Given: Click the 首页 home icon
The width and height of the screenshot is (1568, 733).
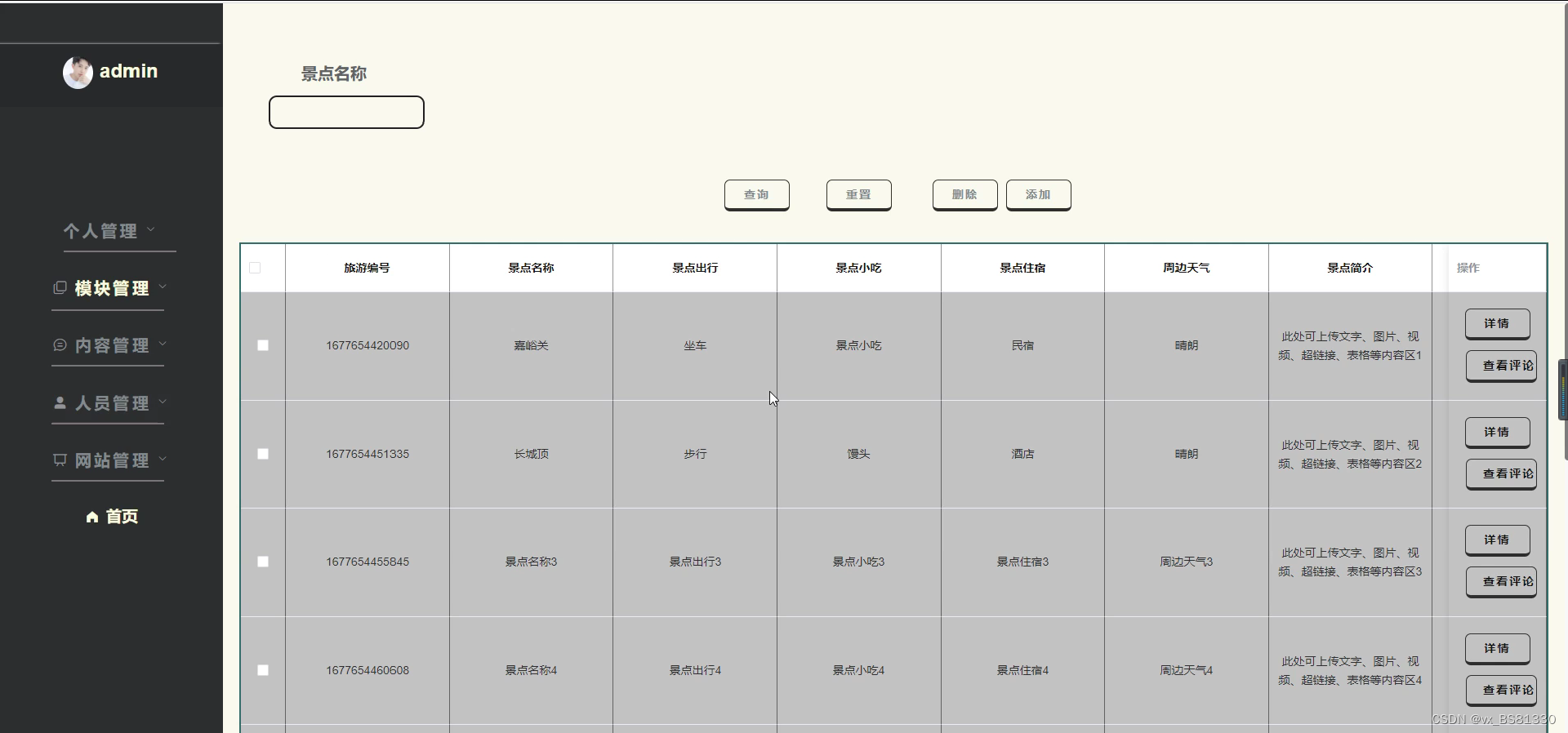Looking at the screenshot, I should (92, 517).
